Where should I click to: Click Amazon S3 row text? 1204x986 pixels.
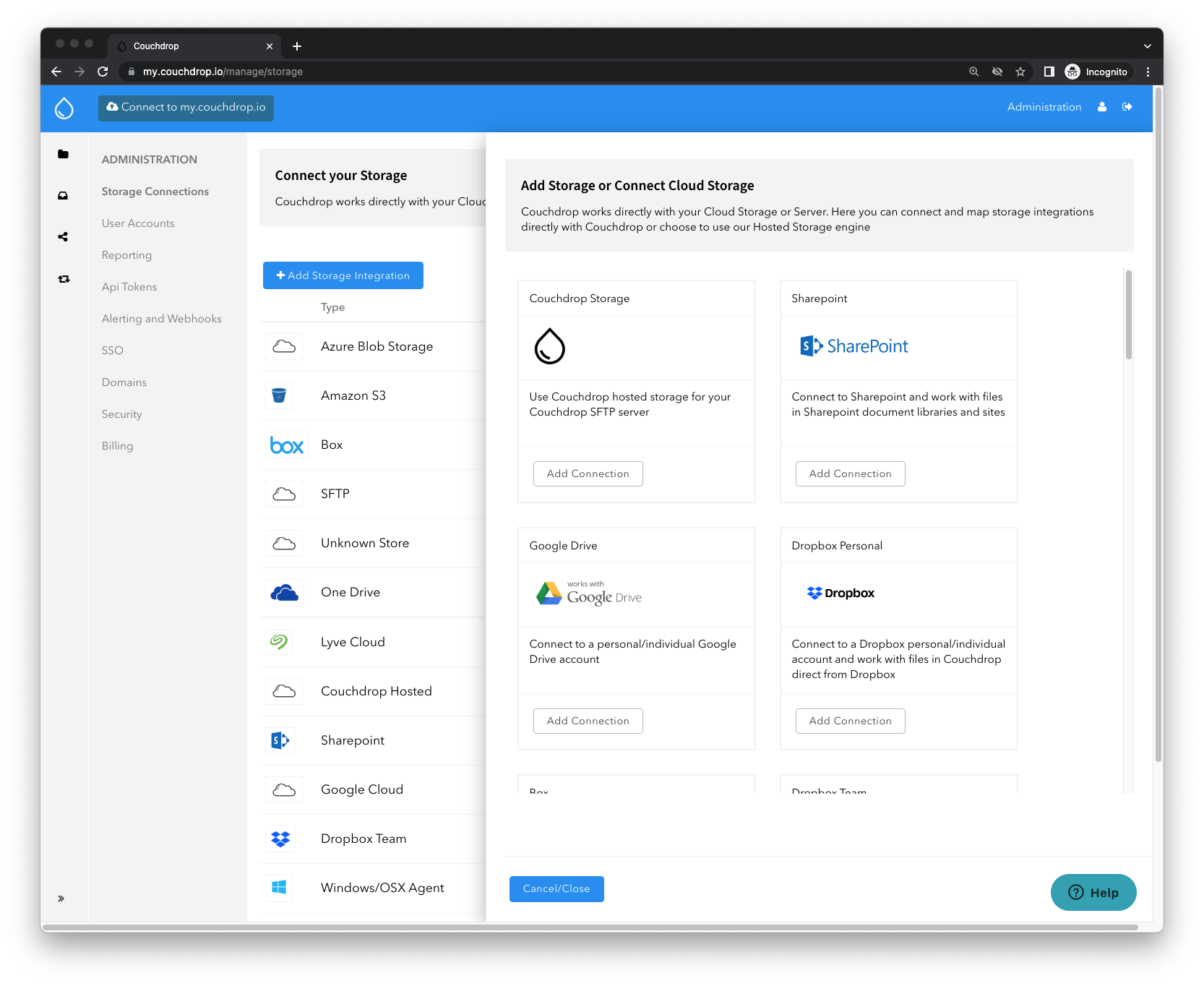[353, 396]
